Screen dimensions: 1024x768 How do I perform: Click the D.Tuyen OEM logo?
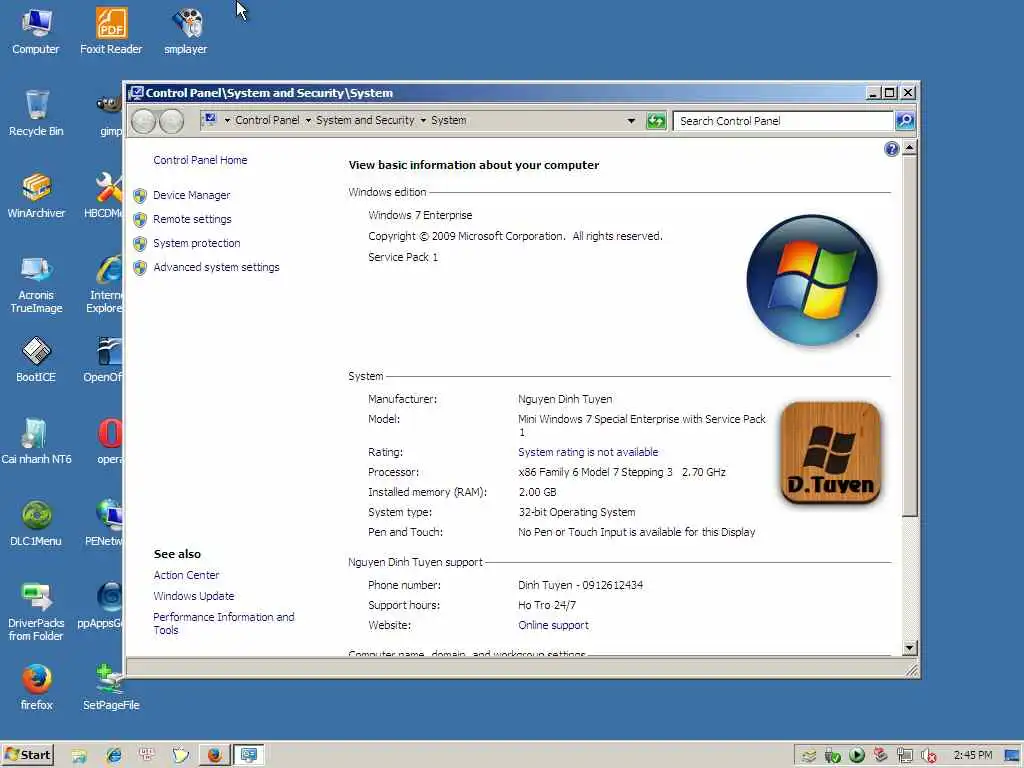[830, 453]
